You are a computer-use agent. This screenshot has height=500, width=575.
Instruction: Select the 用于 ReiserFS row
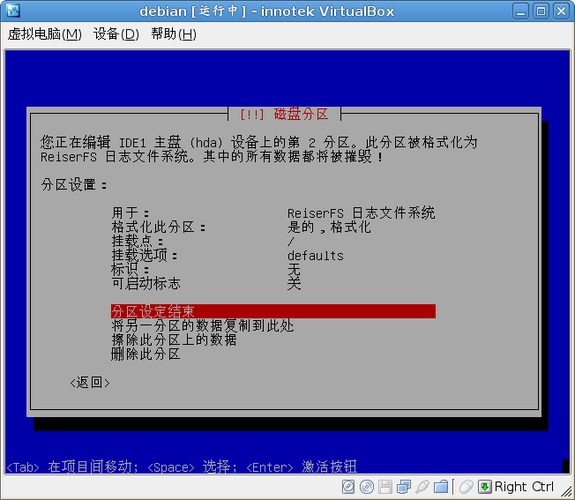(273, 213)
